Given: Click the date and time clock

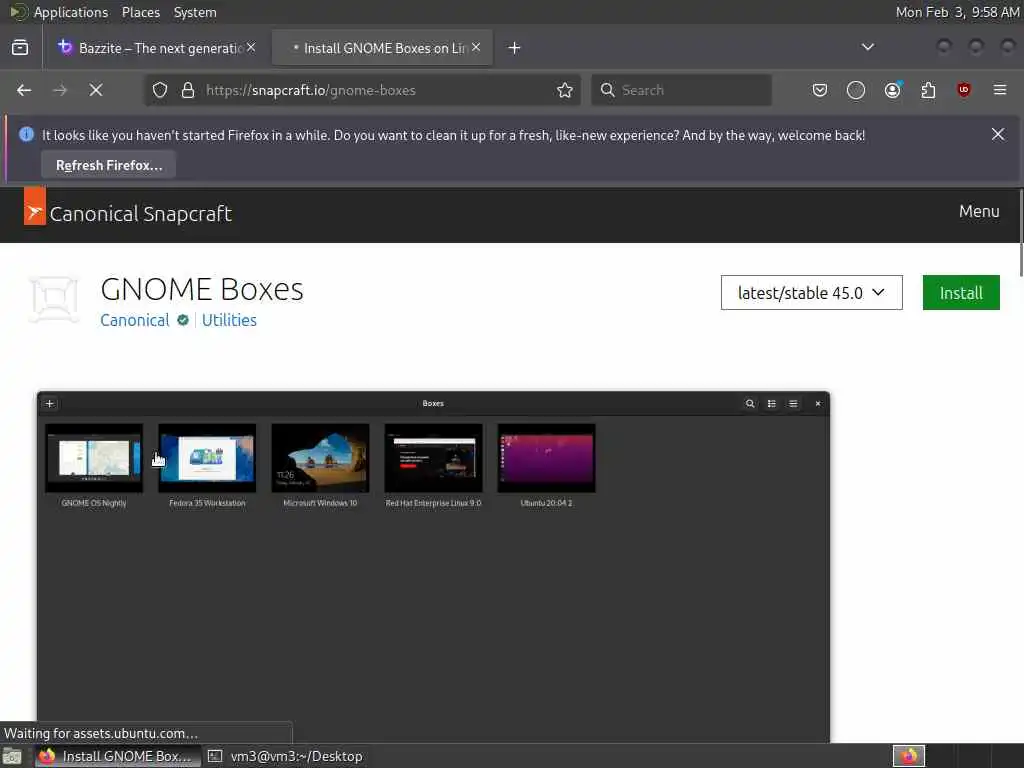Looking at the screenshot, I should pos(957,12).
